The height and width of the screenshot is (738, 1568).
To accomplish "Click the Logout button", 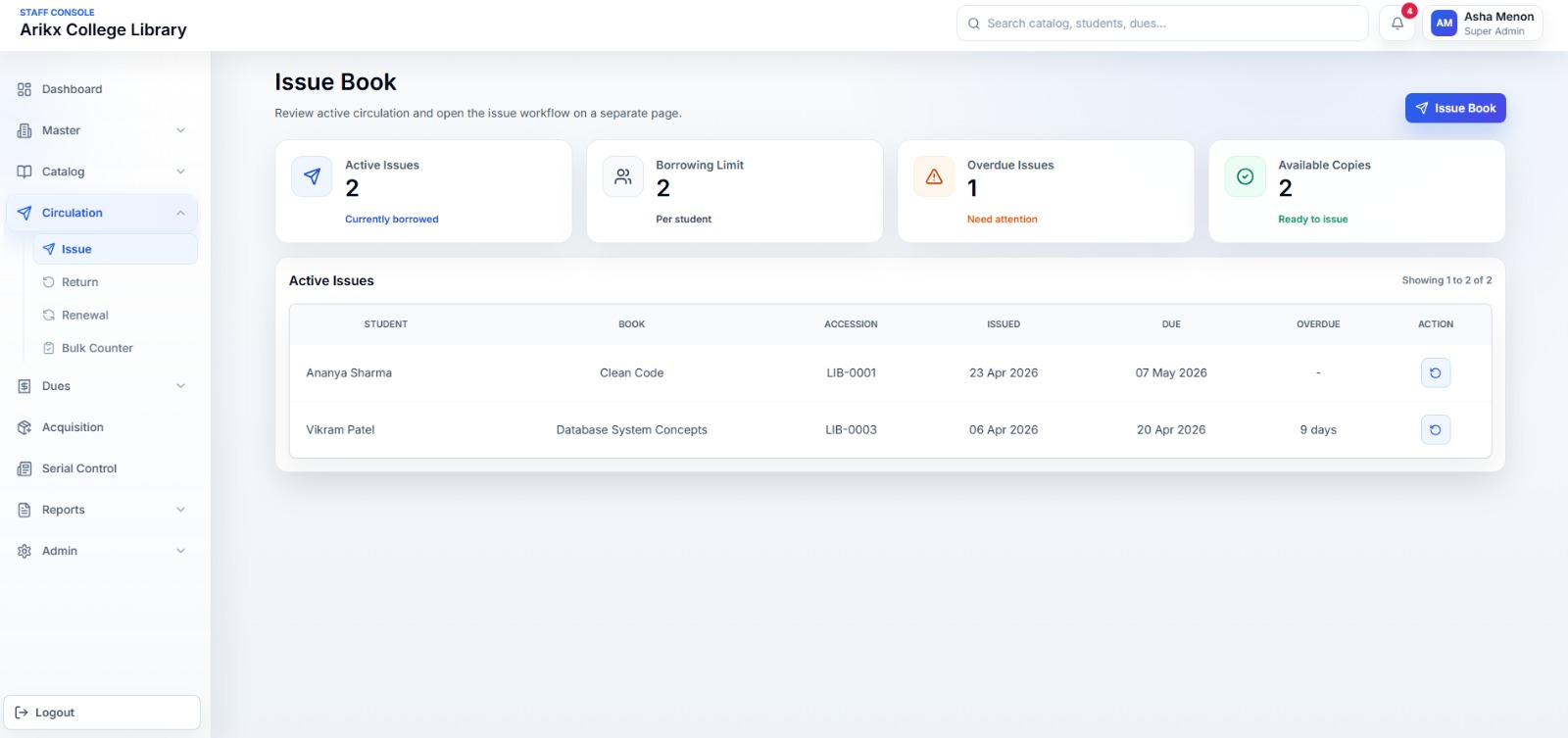I will tap(102, 713).
